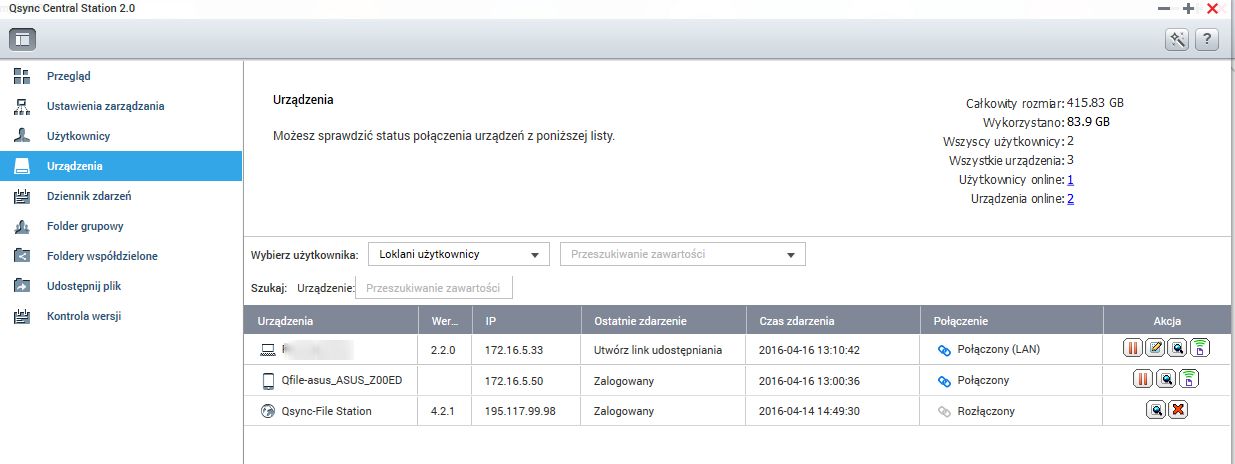Image resolution: width=1235 pixels, height=464 pixels.
Task: Click the Kontrola wersji icon
Action: click(22, 316)
